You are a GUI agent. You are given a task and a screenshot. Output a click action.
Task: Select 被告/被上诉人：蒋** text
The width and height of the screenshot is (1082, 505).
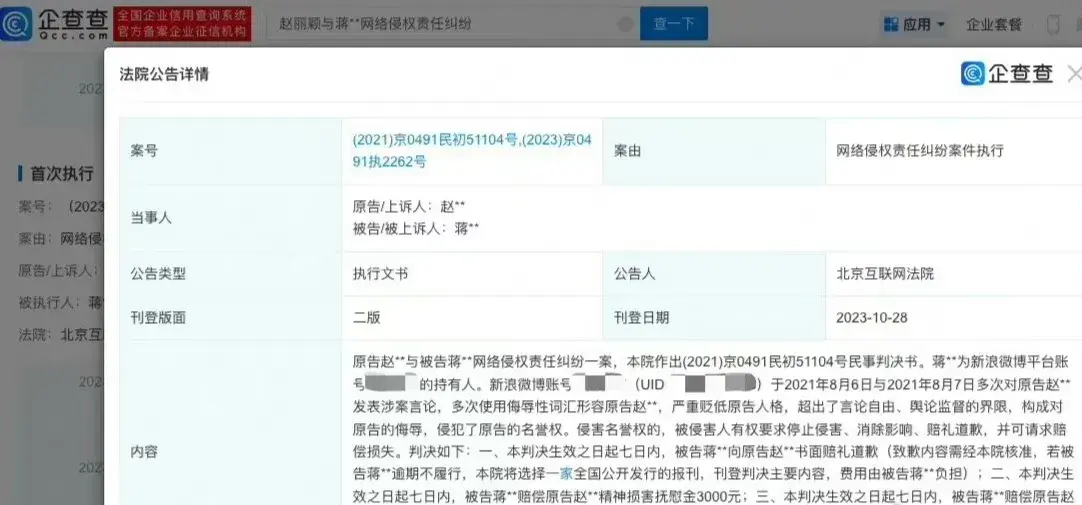pos(415,229)
